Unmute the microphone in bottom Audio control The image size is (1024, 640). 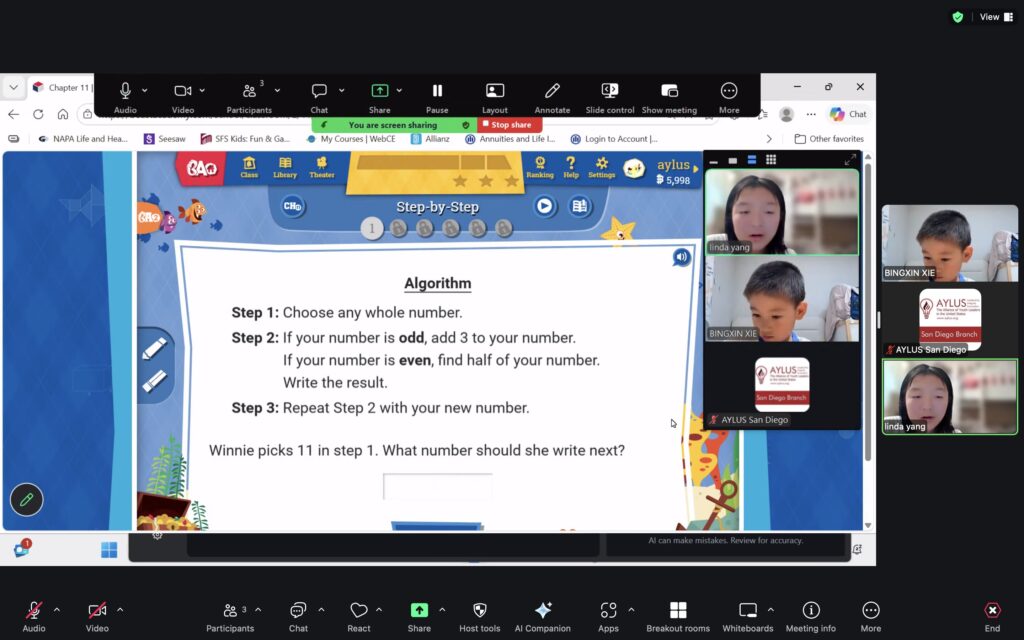34,611
